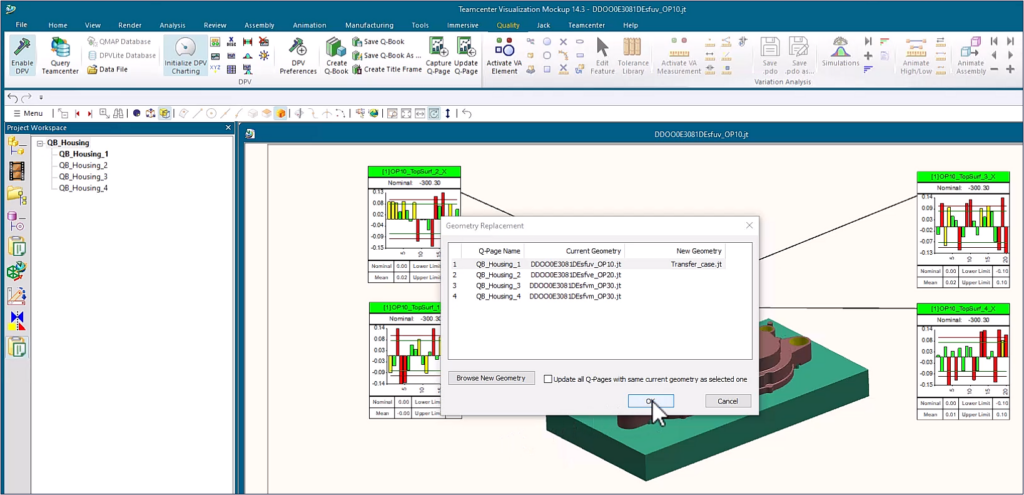Click Animate Assembly
1024x495 pixels.
970,56
